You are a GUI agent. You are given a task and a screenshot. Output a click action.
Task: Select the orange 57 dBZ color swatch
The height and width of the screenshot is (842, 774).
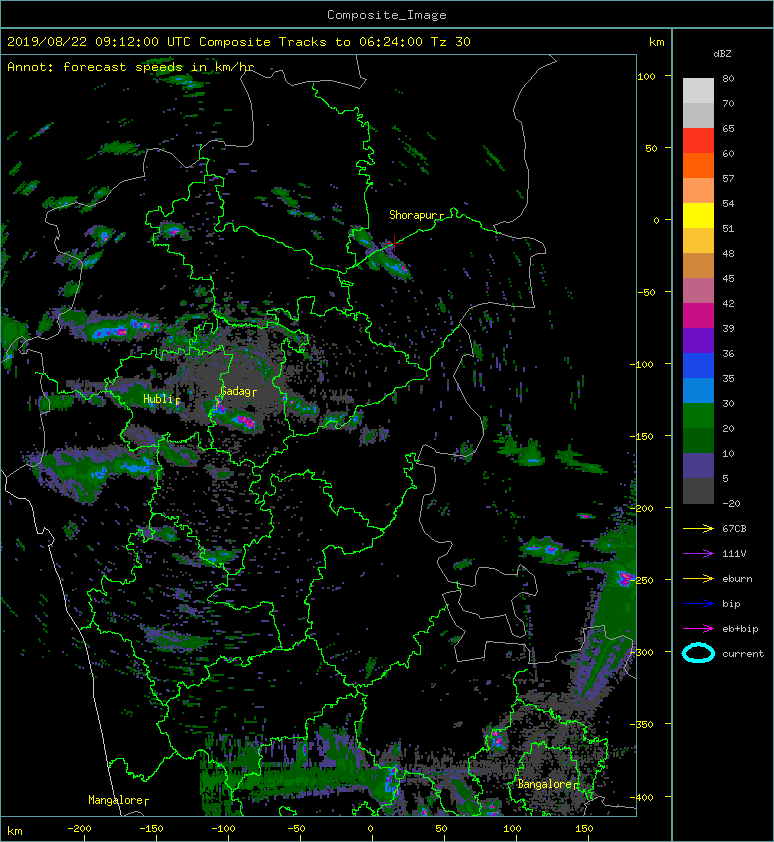[x=698, y=166]
